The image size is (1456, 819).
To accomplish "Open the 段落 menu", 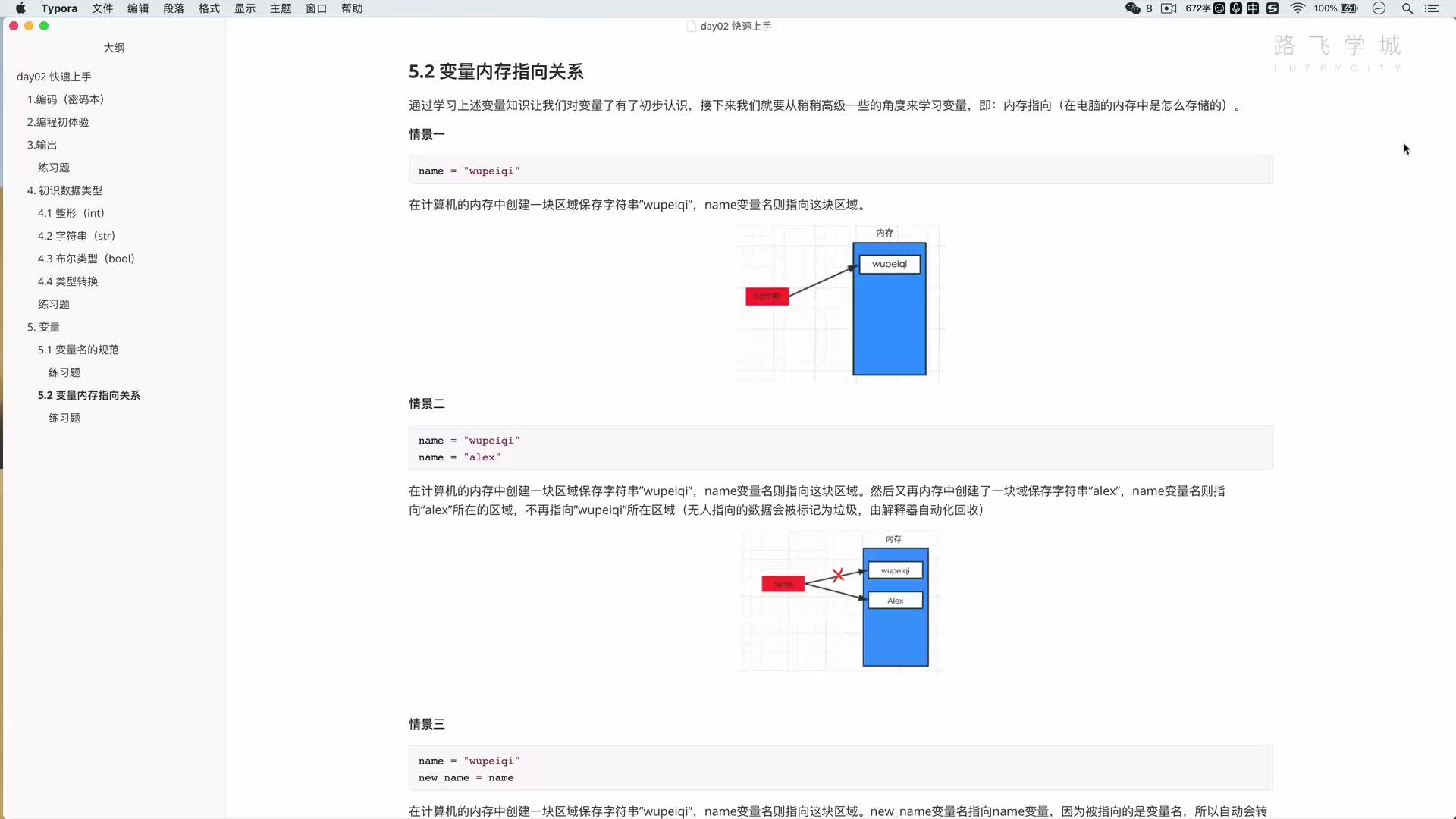I will coord(174,8).
